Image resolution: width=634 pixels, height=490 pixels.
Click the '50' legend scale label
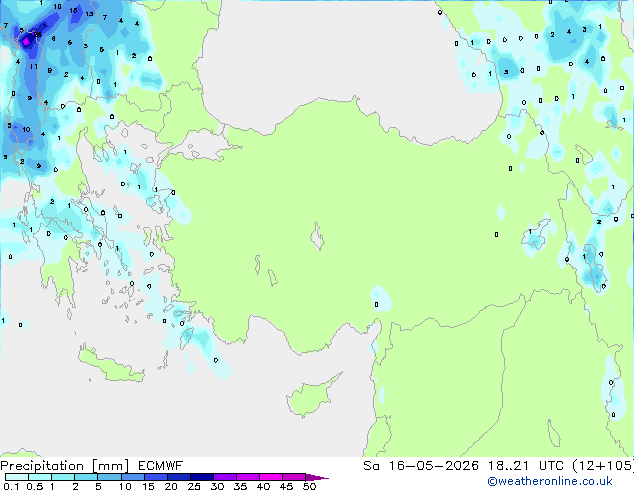pos(309,486)
